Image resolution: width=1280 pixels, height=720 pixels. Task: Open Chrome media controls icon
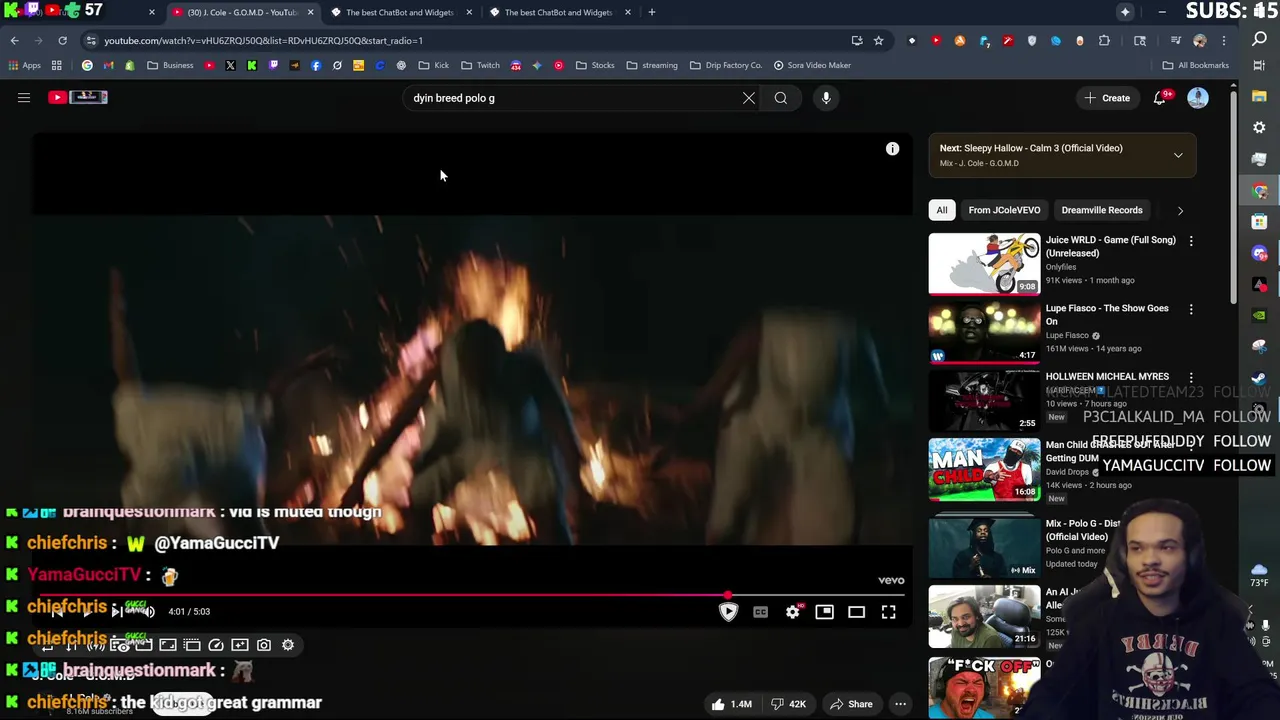click(x=1176, y=41)
